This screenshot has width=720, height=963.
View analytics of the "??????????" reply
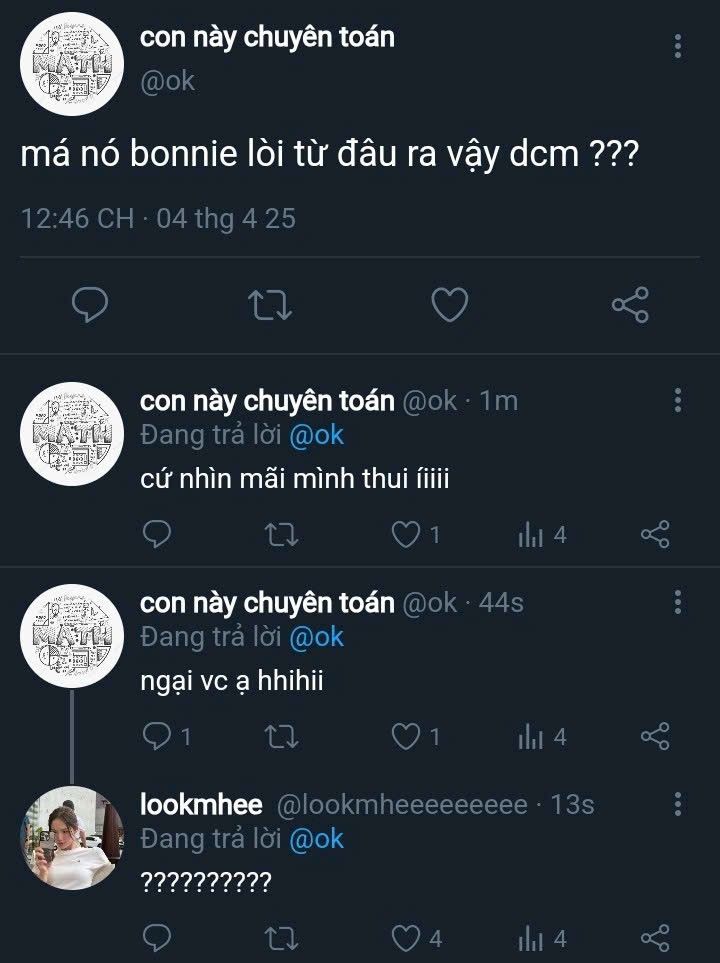(542, 939)
